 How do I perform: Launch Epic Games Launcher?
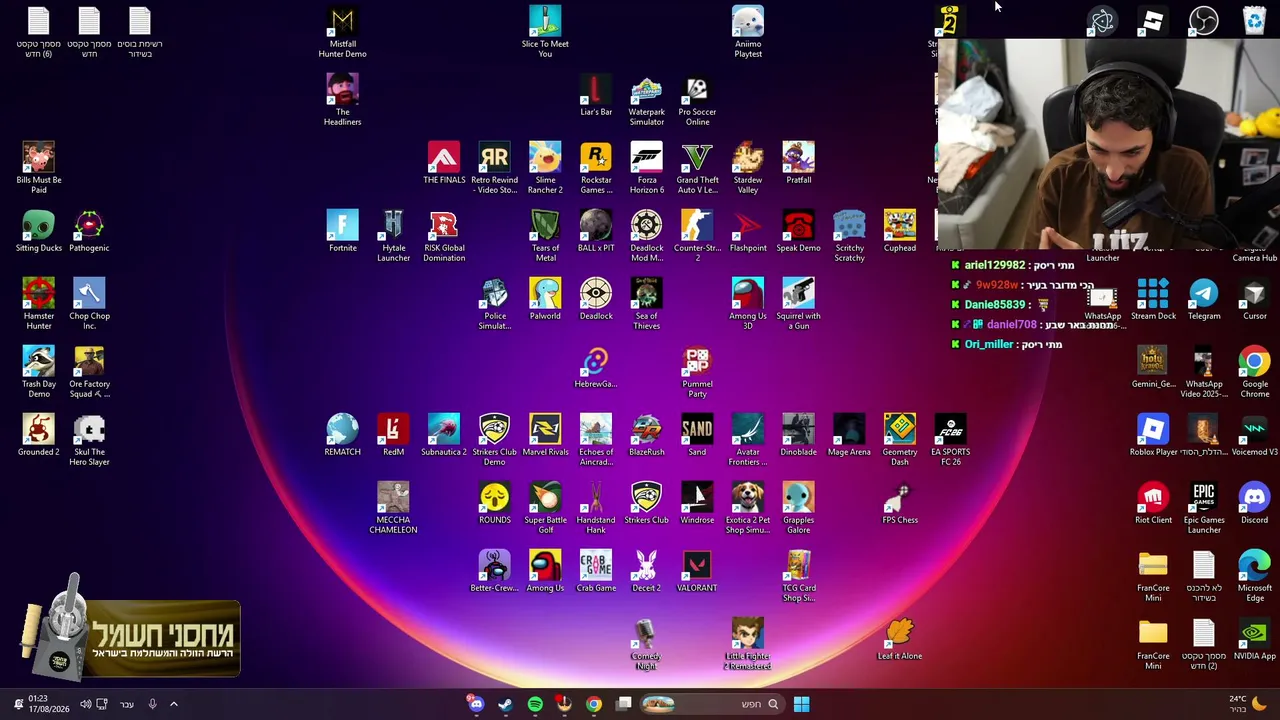pyautogui.click(x=1204, y=509)
